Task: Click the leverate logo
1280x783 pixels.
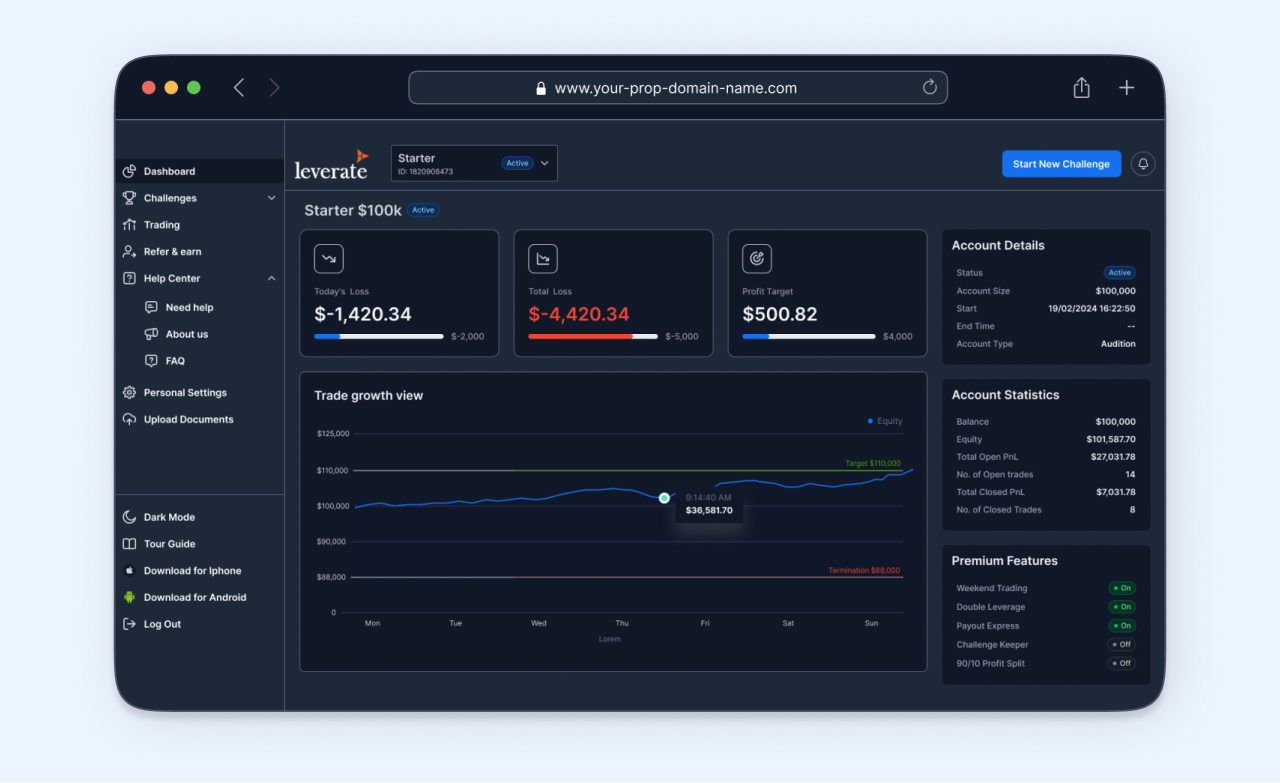Action: (331, 165)
